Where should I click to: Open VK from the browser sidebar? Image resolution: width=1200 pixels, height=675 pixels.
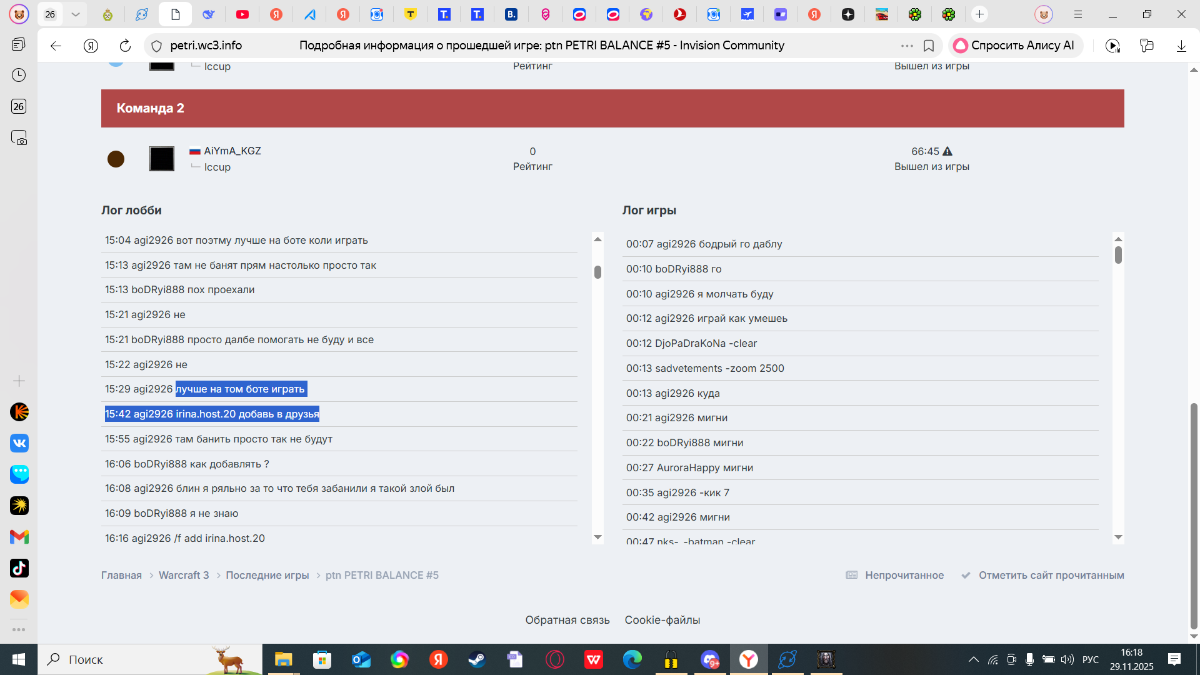(19, 442)
